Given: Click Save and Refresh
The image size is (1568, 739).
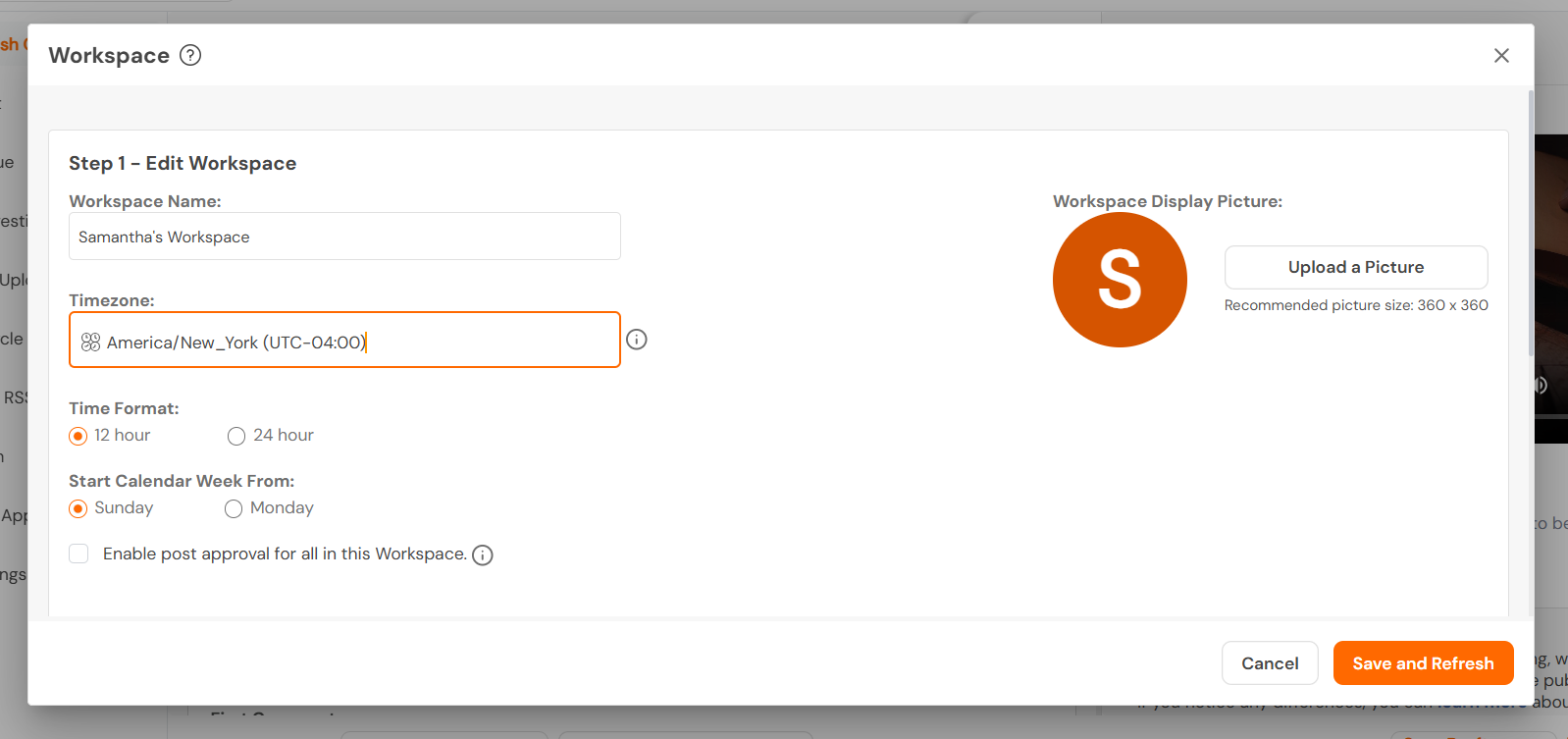Looking at the screenshot, I should point(1423,663).
